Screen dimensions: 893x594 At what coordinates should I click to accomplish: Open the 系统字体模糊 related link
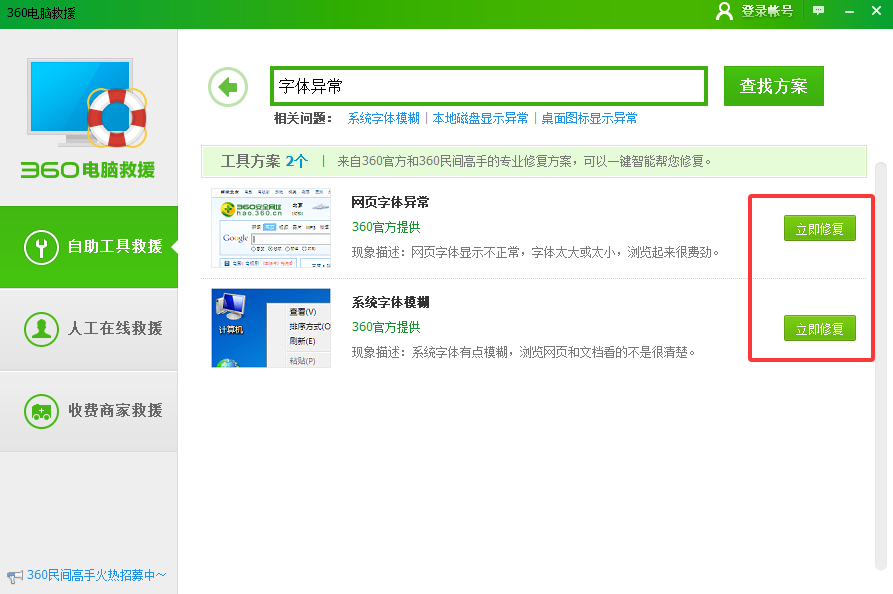tap(383, 118)
